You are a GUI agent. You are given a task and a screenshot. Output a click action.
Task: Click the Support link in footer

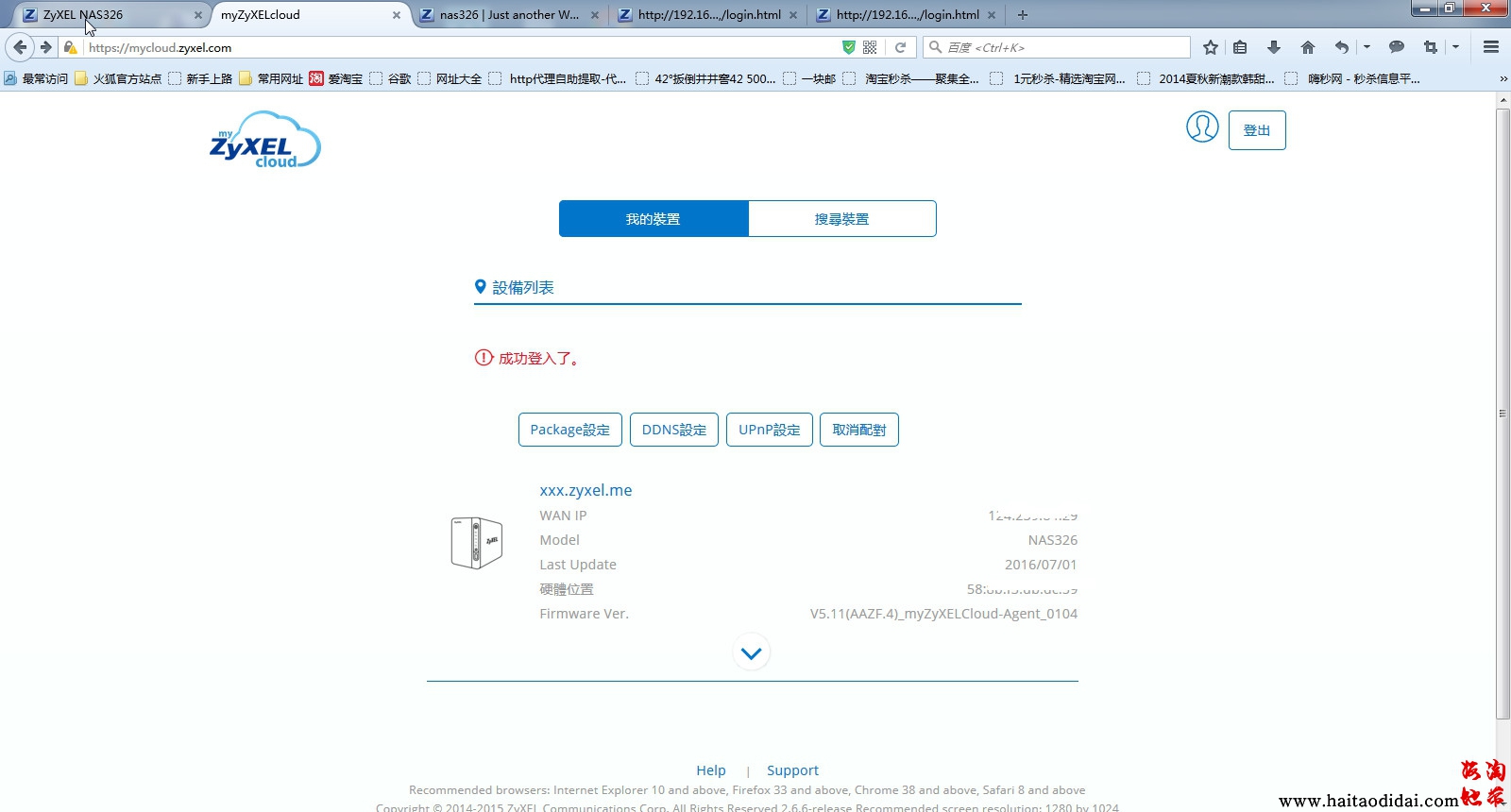792,770
